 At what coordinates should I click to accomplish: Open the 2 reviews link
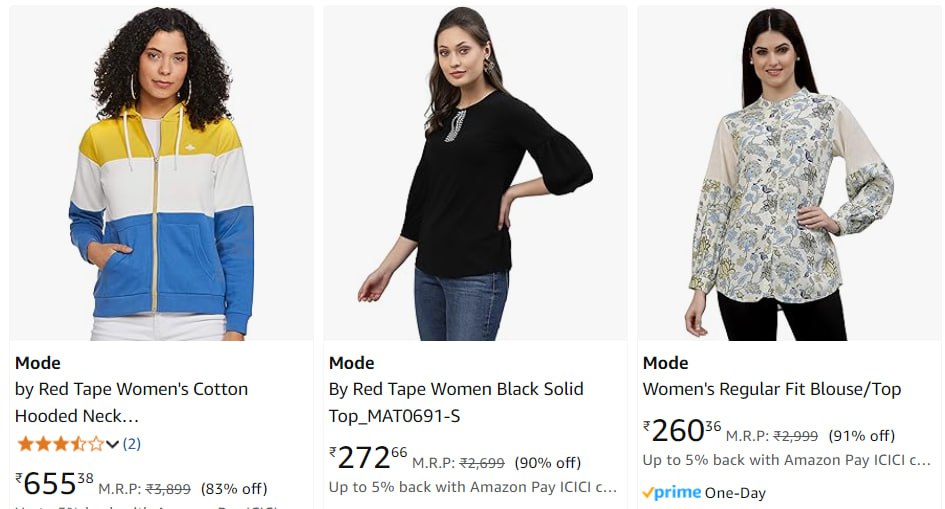[132, 443]
